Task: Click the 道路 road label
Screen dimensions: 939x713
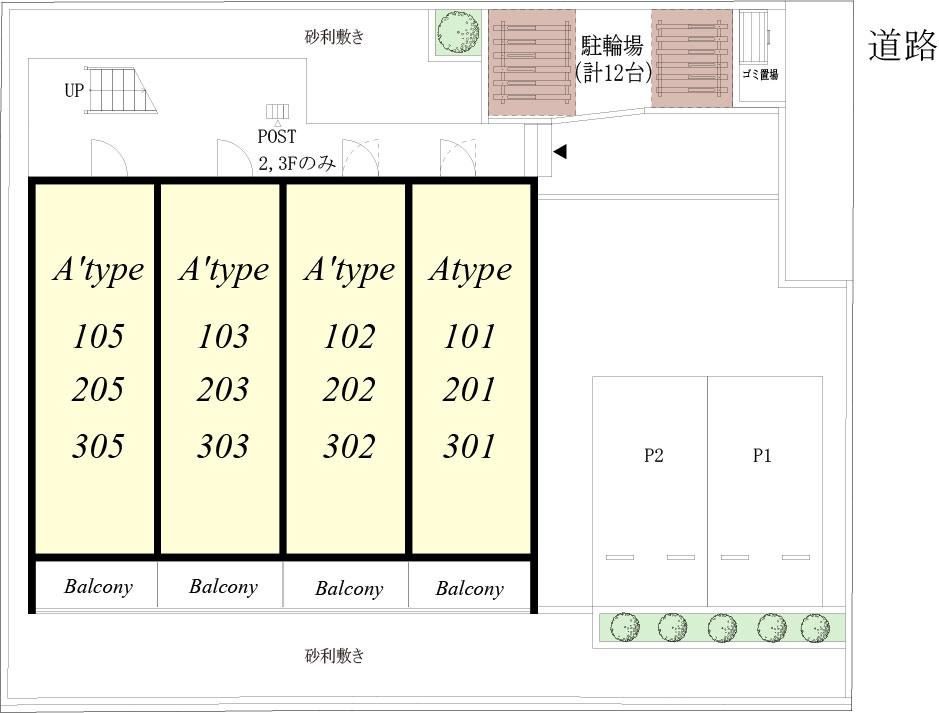Action: (902, 46)
